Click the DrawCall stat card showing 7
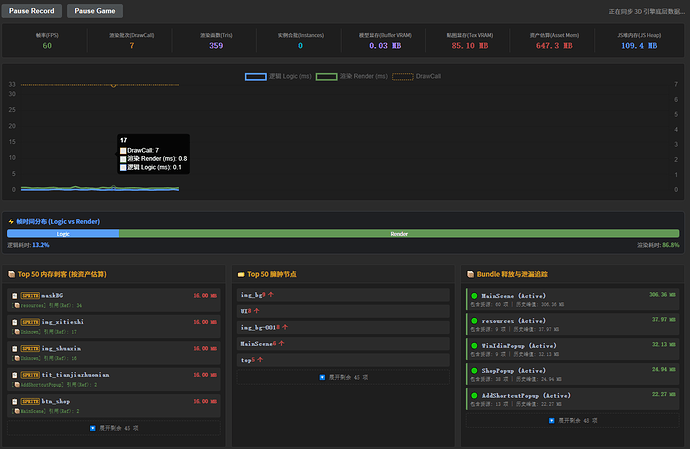 (132, 41)
